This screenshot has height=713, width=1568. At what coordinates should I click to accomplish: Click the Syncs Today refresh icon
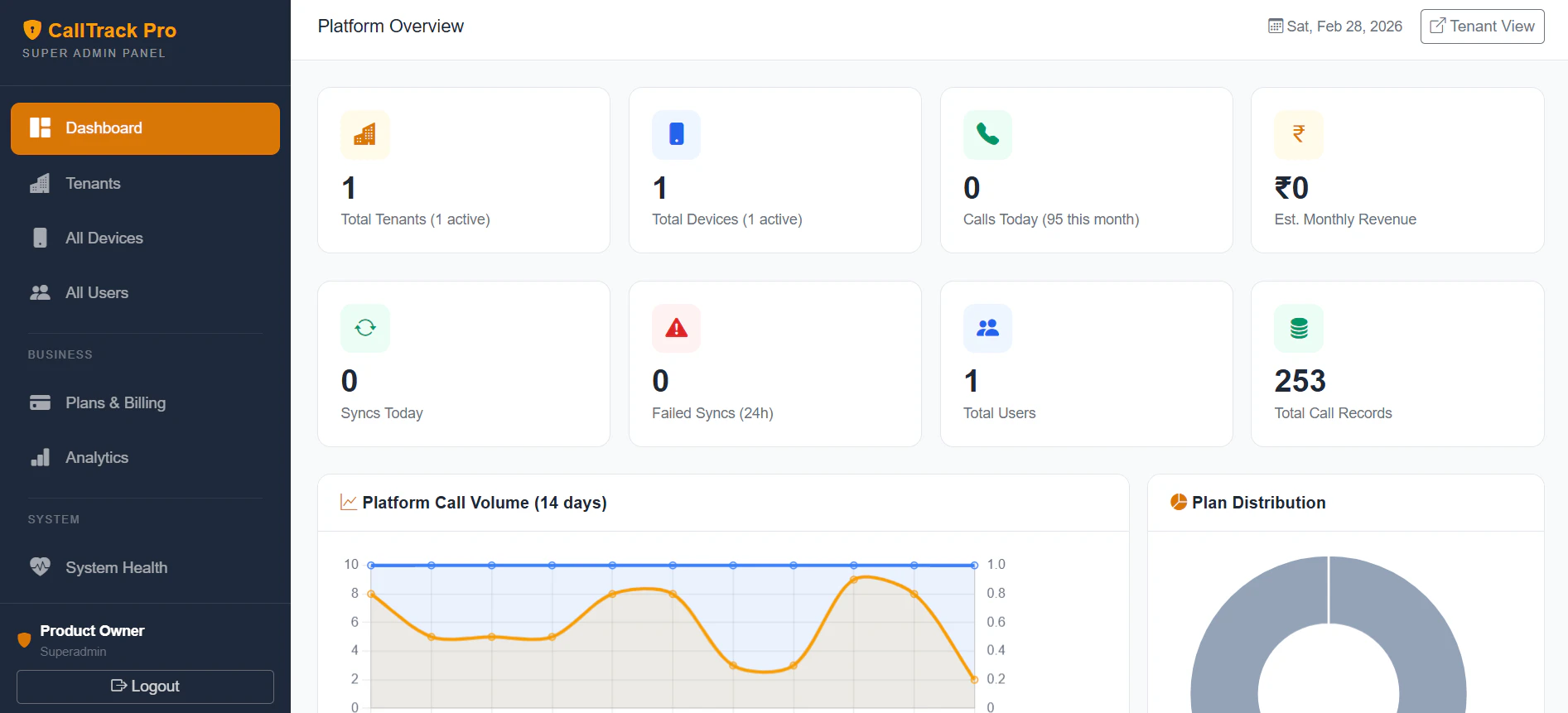click(x=365, y=328)
